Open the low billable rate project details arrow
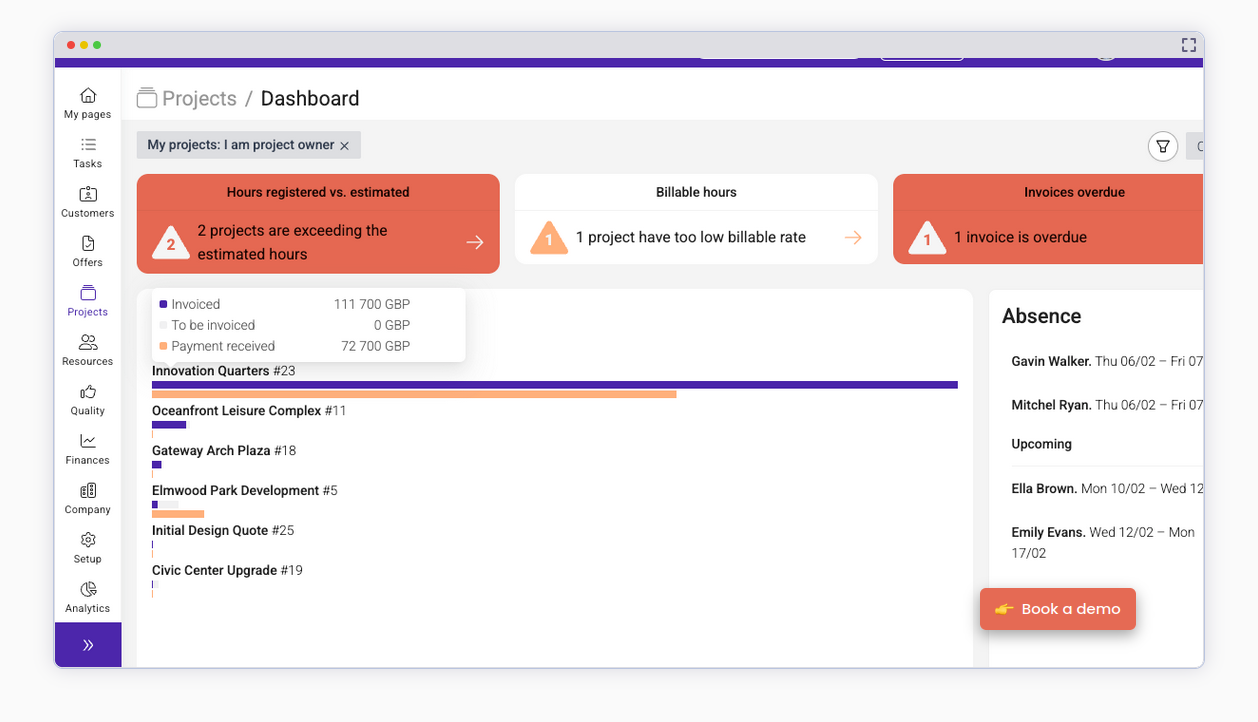Image resolution: width=1258 pixels, height=722 pixels. coord(852,238)
